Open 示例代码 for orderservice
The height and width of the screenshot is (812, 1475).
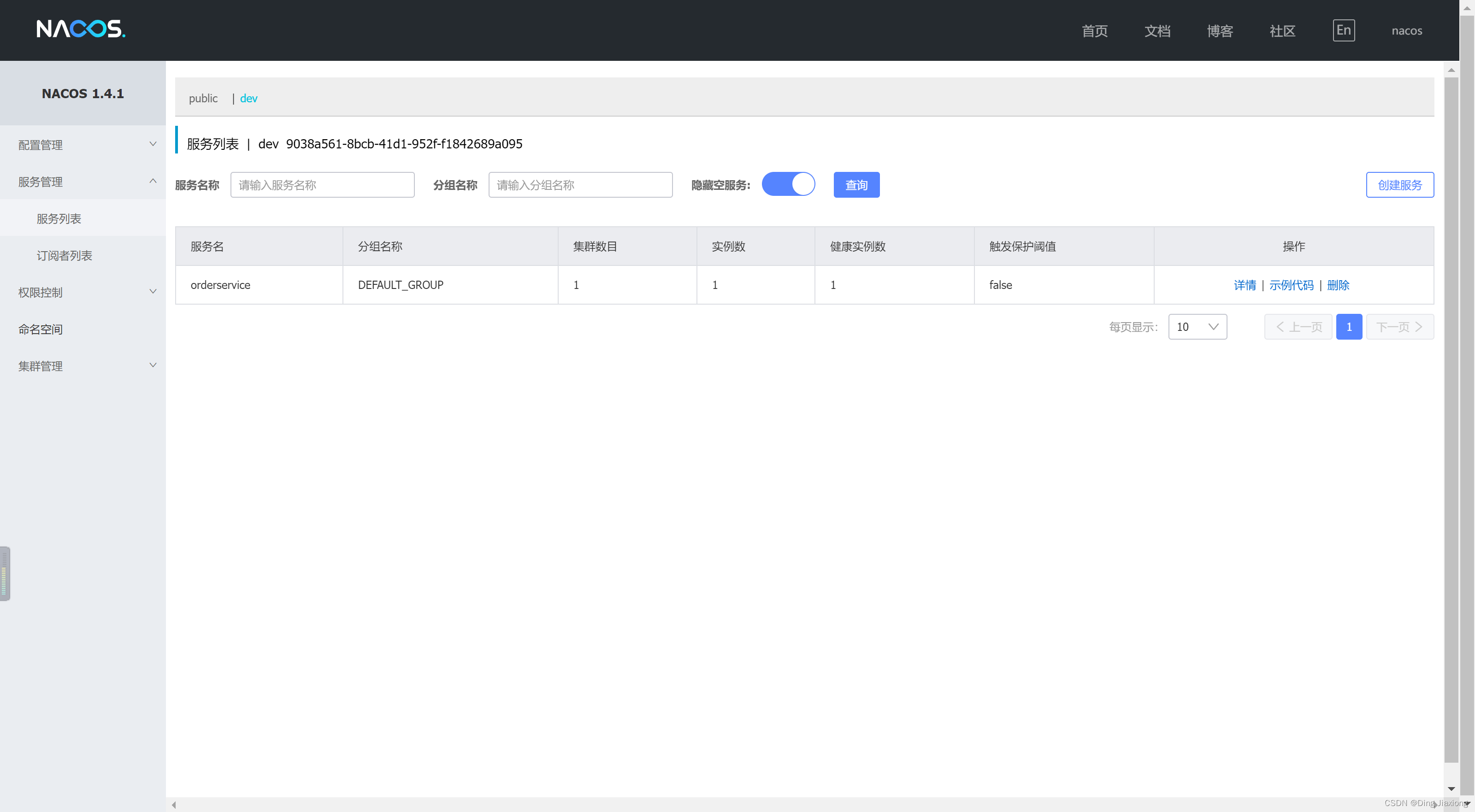1291,285
